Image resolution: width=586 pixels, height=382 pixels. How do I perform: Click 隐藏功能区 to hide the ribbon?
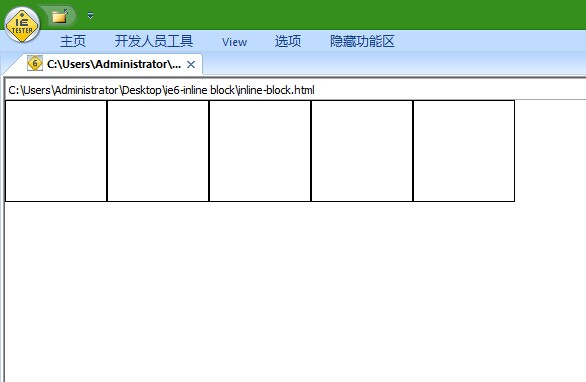point(362,41)
